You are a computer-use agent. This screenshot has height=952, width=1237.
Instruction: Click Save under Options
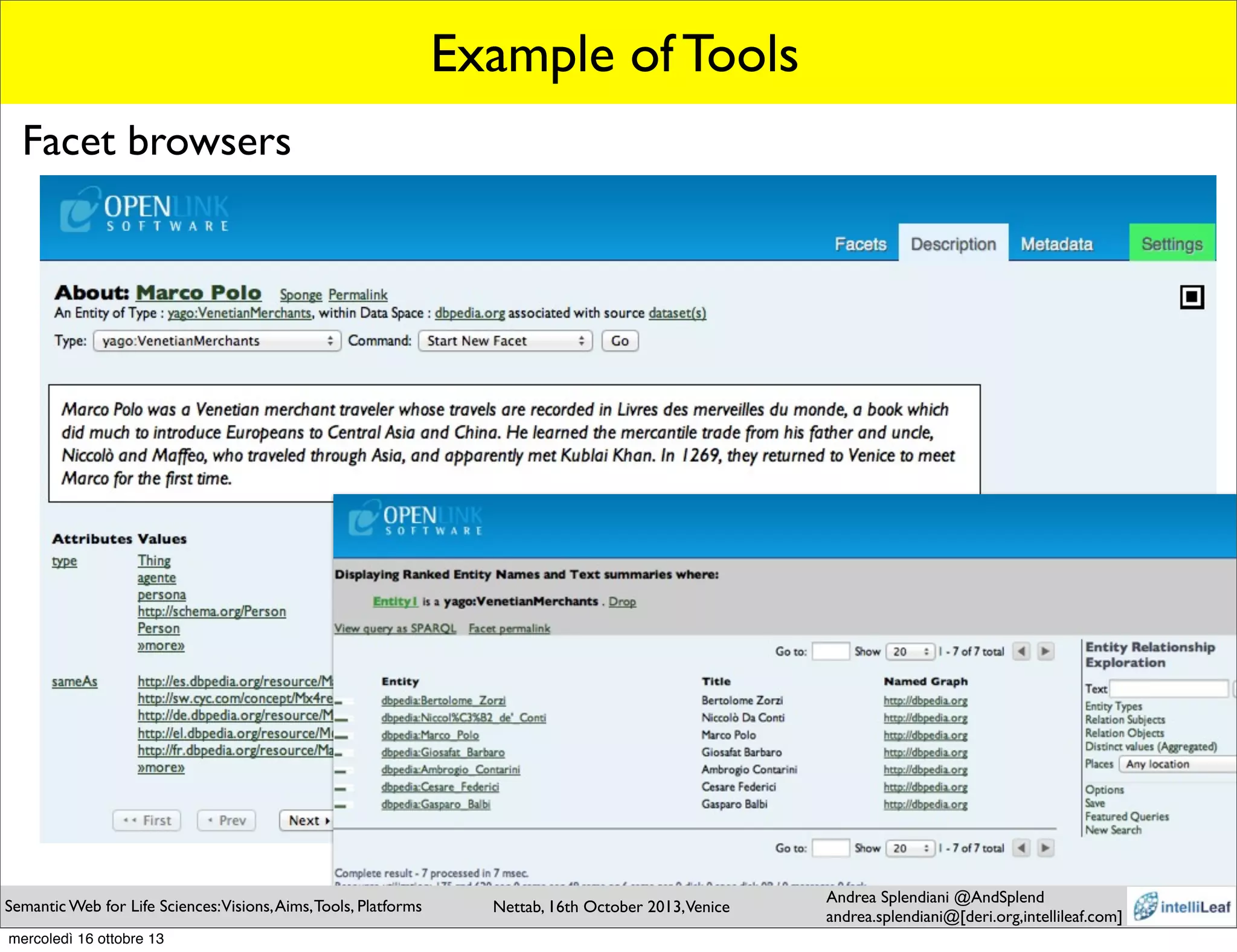[x=1094, y=803]
